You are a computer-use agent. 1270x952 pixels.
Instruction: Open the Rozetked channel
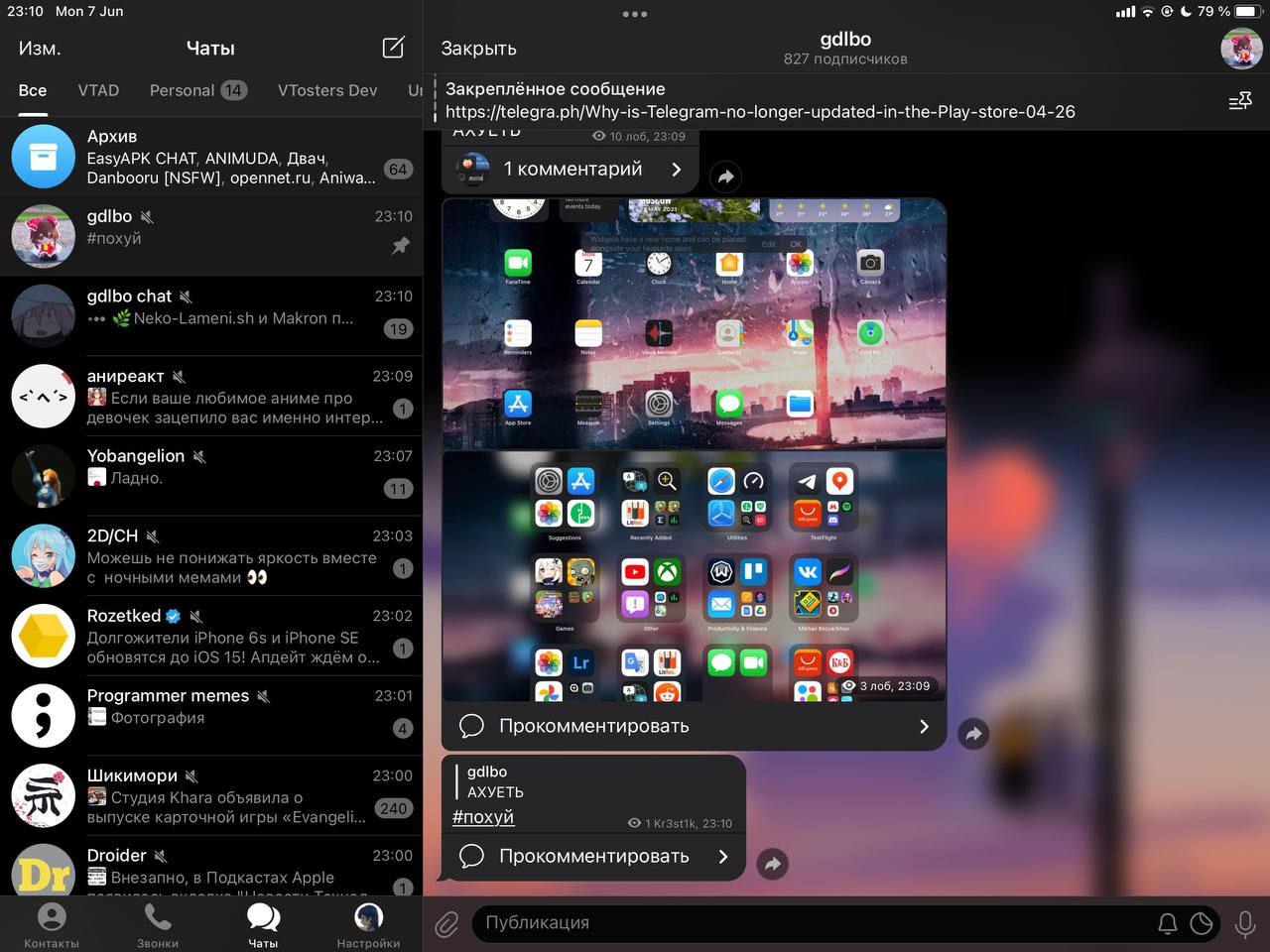(211, 636)
